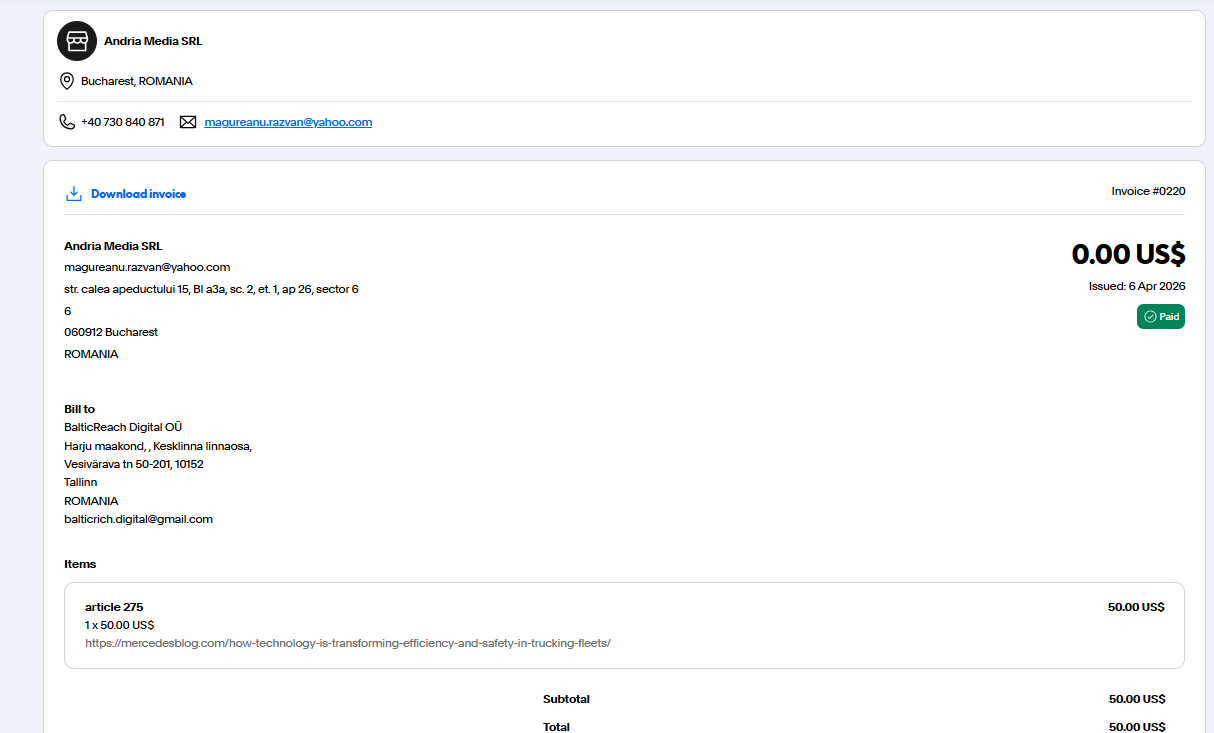Click the Bill to heading

[x=80, y=409]
